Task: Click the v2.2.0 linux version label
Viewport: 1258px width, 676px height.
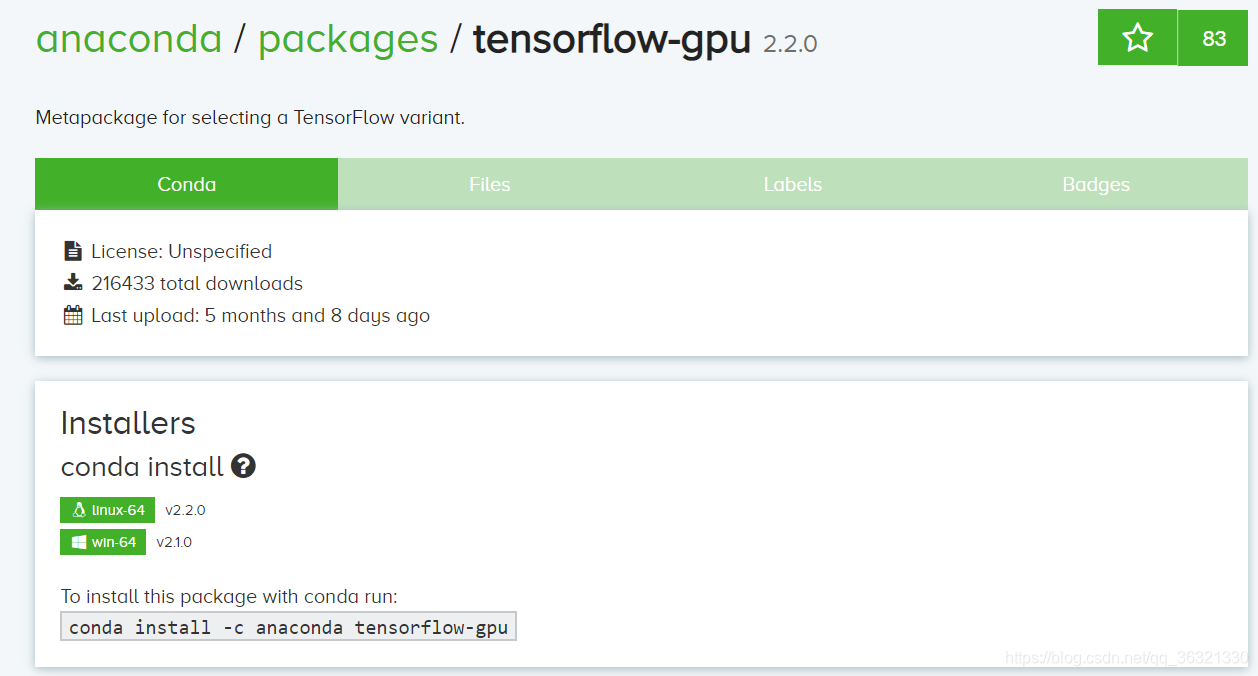Action: [185, 510]
